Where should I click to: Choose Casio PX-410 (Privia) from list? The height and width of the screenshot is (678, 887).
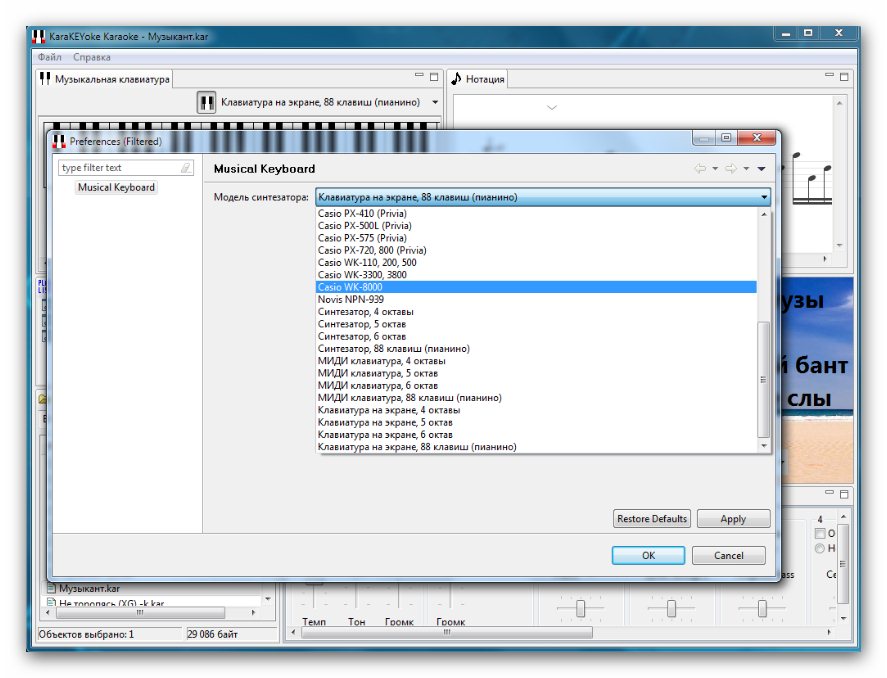click(x=536, y=214)
